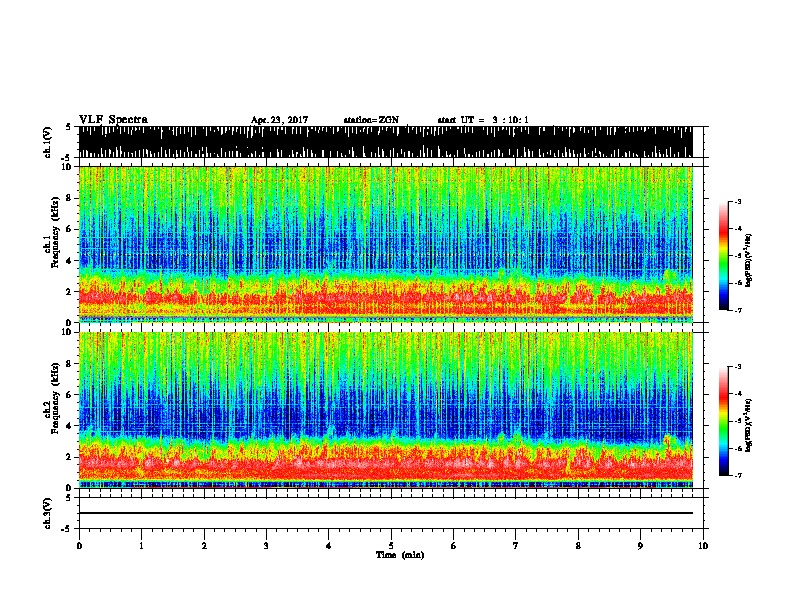Click time axis tick label "9"
Viewport: 792px width, 612px height.
640,546
